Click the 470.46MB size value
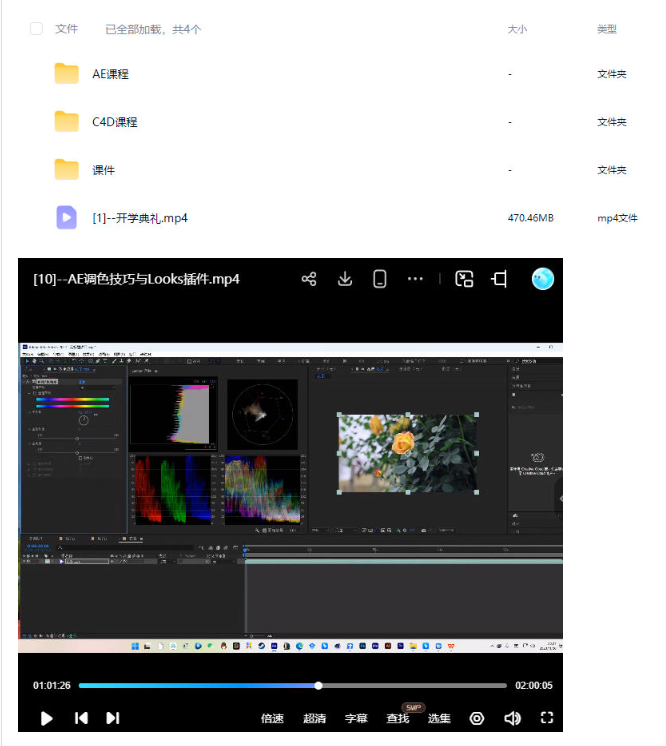Viewport: 666px width, 746px height. coord(530,218)
